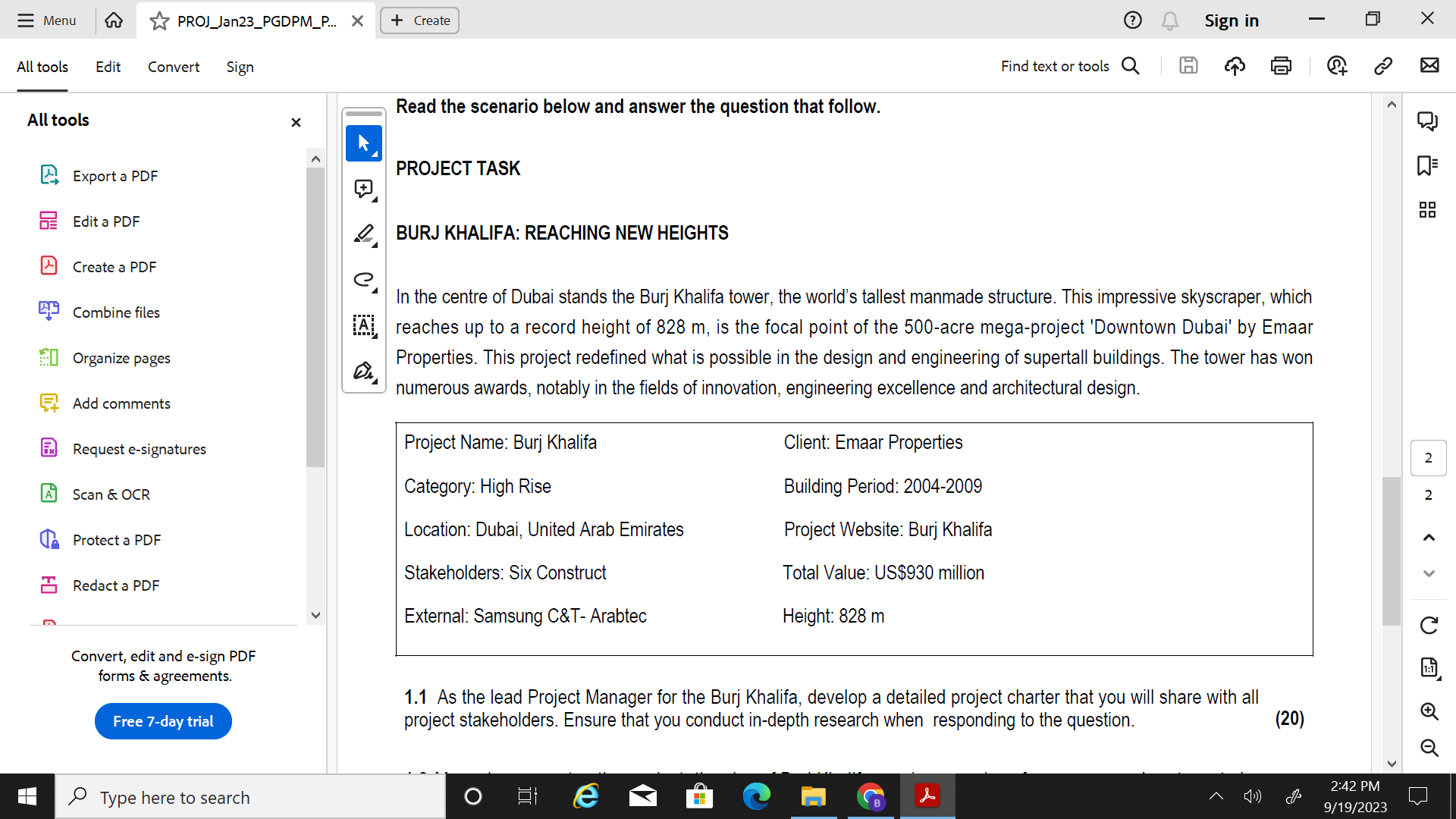The height and width of the screenshot is (819, 1456).
Task: Toggle the Bookmarks panel open
Action: click(1429, 165)
